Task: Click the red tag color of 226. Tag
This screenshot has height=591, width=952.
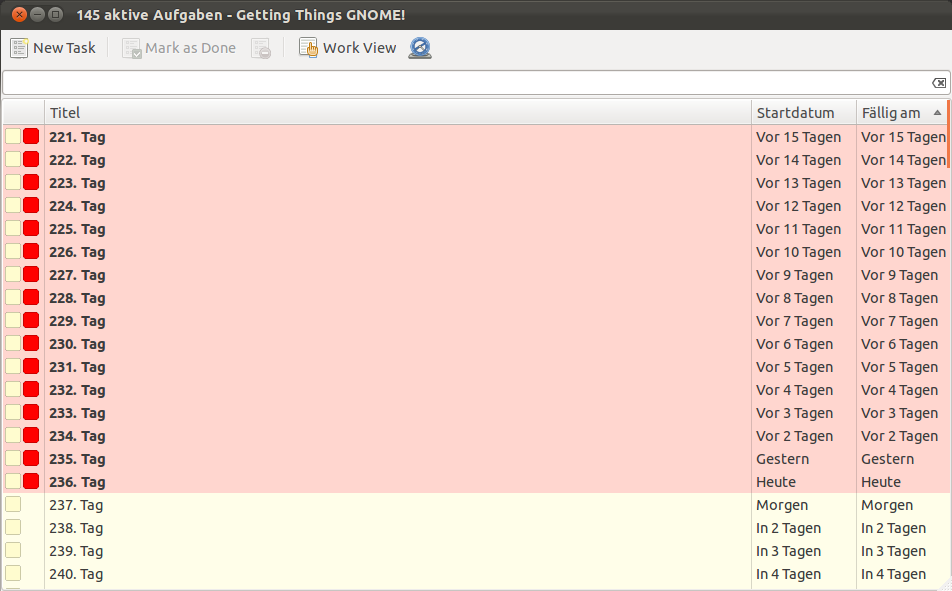Action: (x=31, y=251)
